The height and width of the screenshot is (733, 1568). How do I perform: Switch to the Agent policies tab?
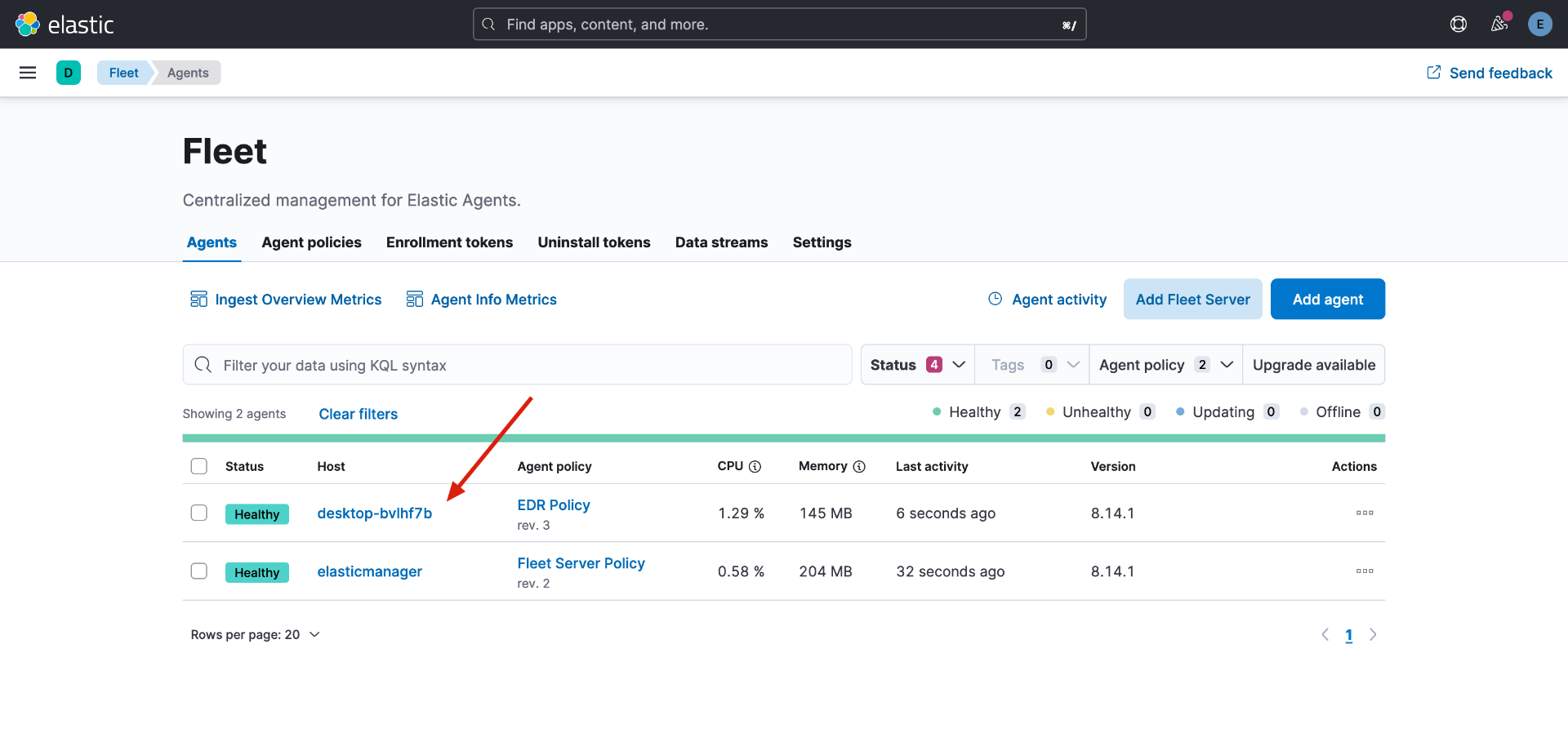pos(311,242)
